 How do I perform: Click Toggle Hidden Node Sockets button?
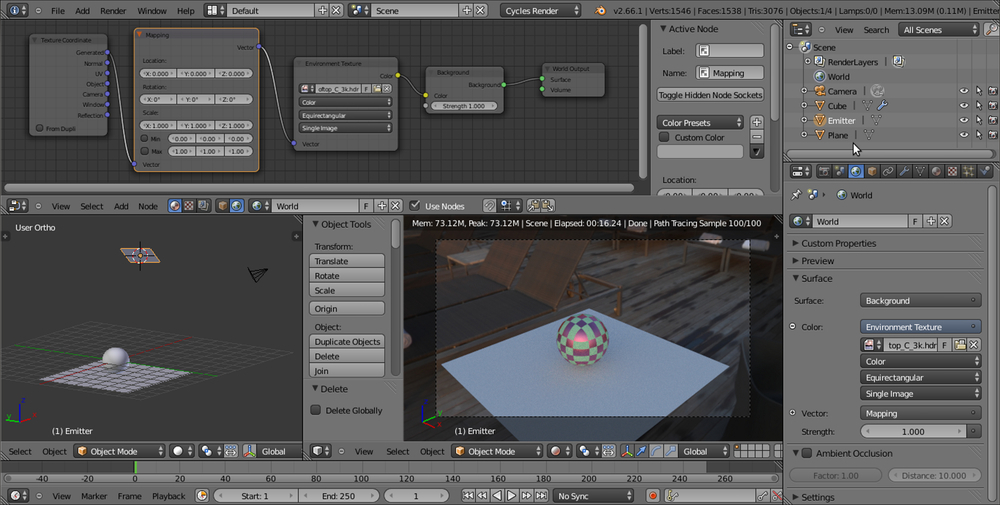(x=710, y=95)
